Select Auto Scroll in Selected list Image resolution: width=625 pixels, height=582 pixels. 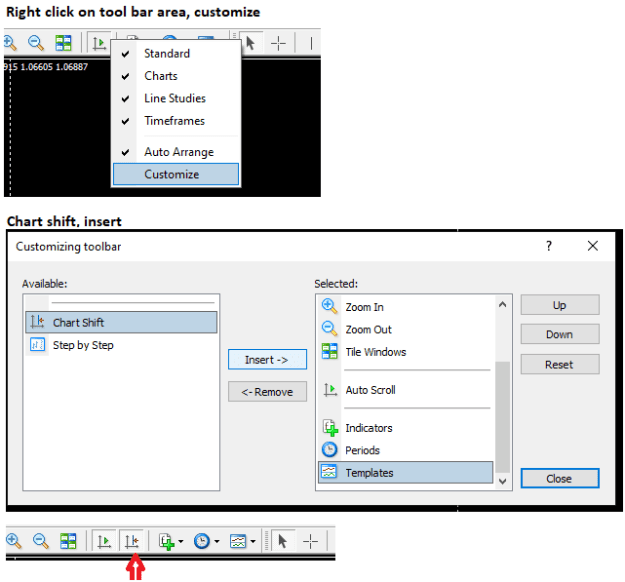coord(406,389)
